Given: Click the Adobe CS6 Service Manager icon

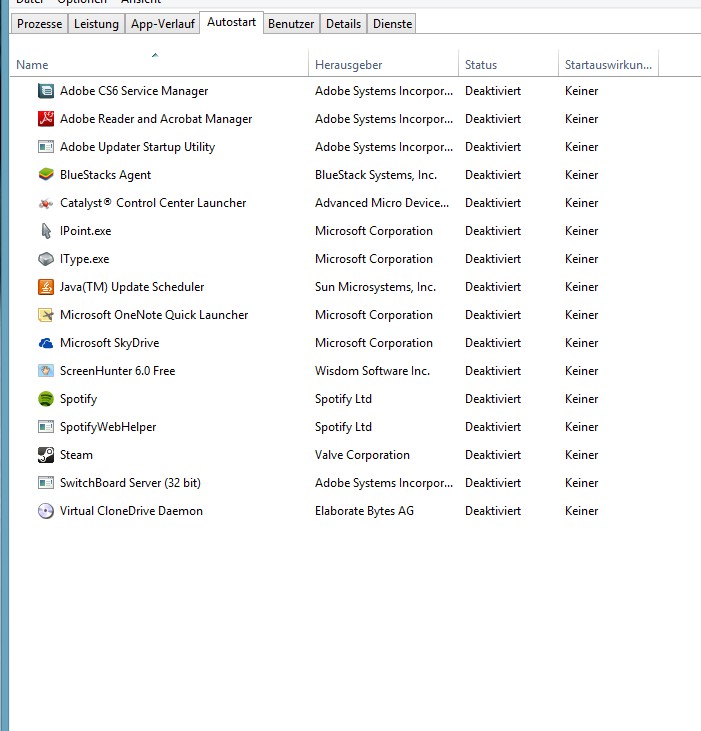Looking at the screenshot, I should point(46,91).
